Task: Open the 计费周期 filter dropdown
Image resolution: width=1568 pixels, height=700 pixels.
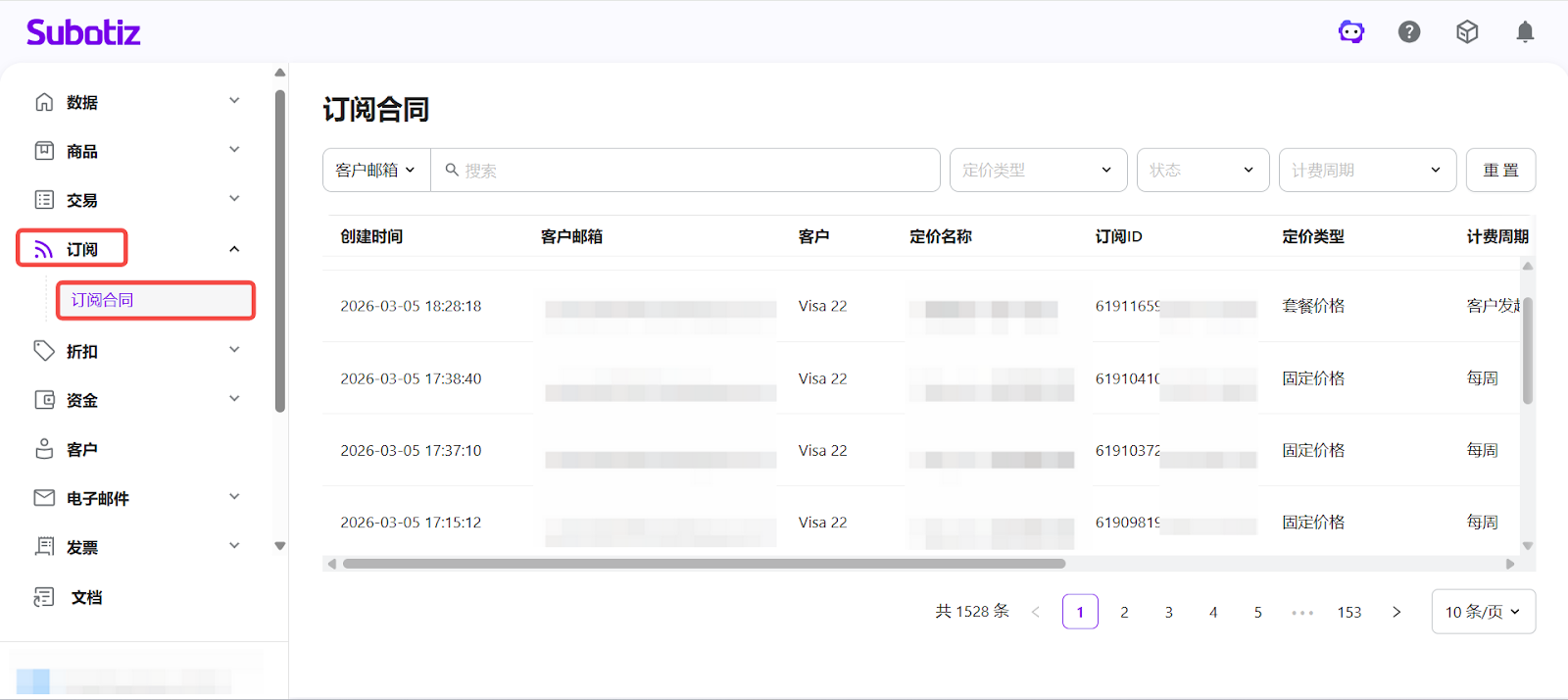Action: pos(1366,171)
